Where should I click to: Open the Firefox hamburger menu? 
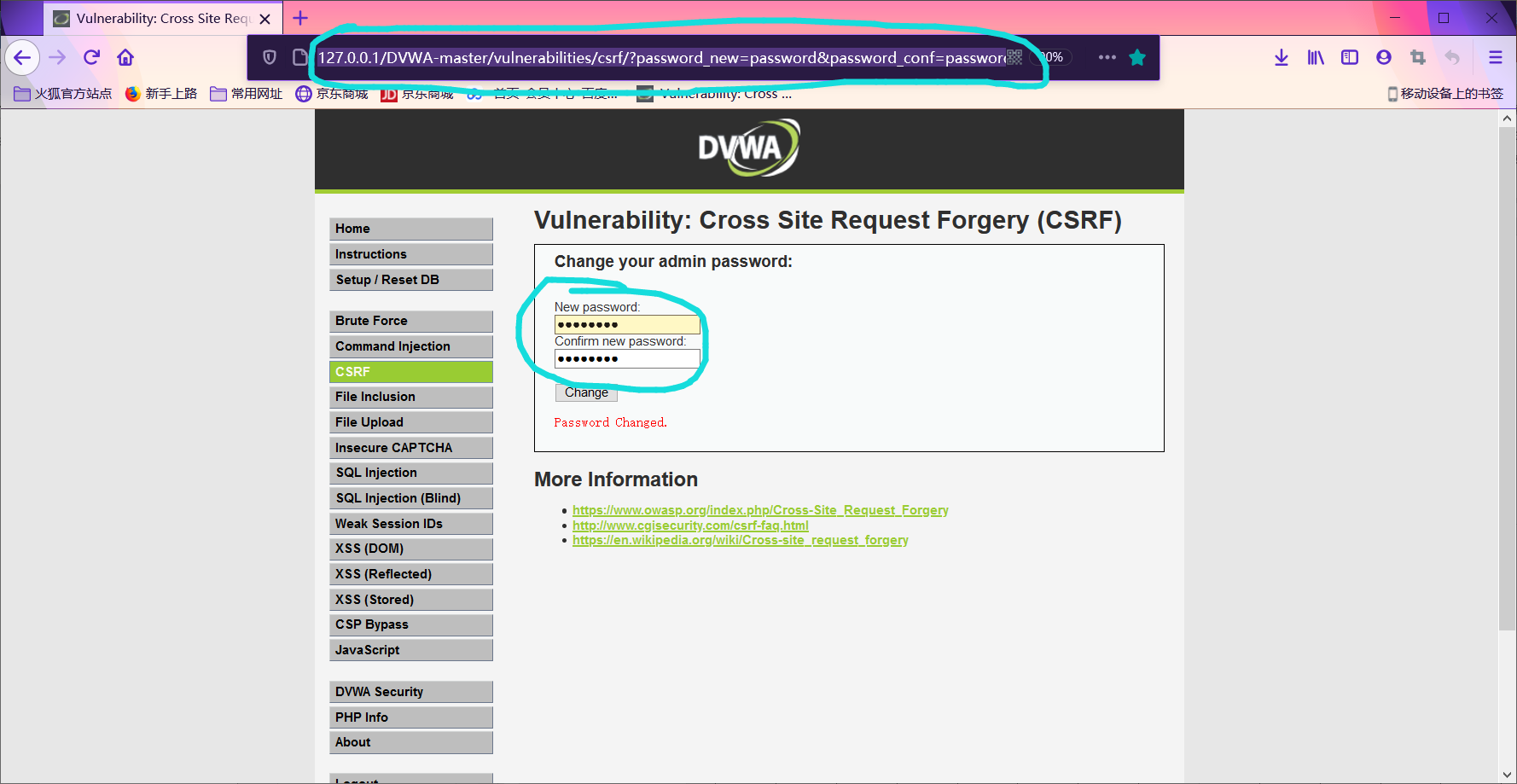click(x=1496, y=57)
